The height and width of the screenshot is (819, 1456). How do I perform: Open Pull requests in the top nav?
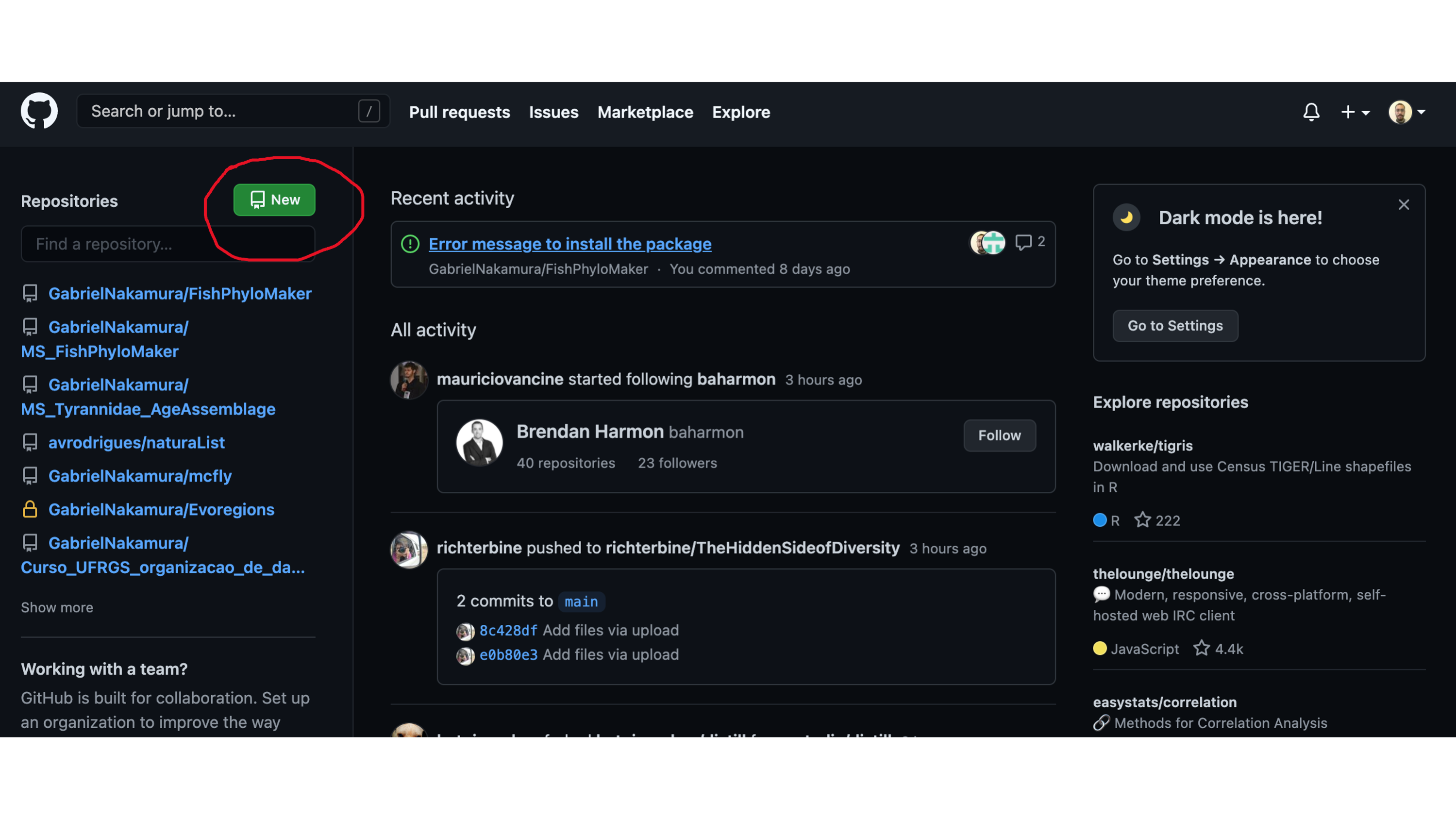point(460,112)
